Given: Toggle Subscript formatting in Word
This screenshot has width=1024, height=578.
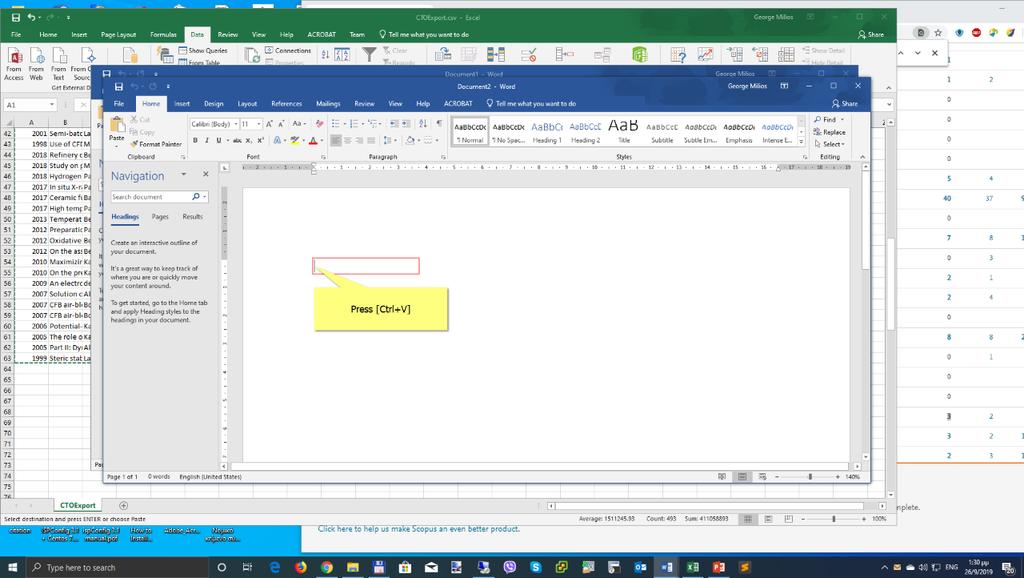Looking at the screenshot, I should click(249, 140).
